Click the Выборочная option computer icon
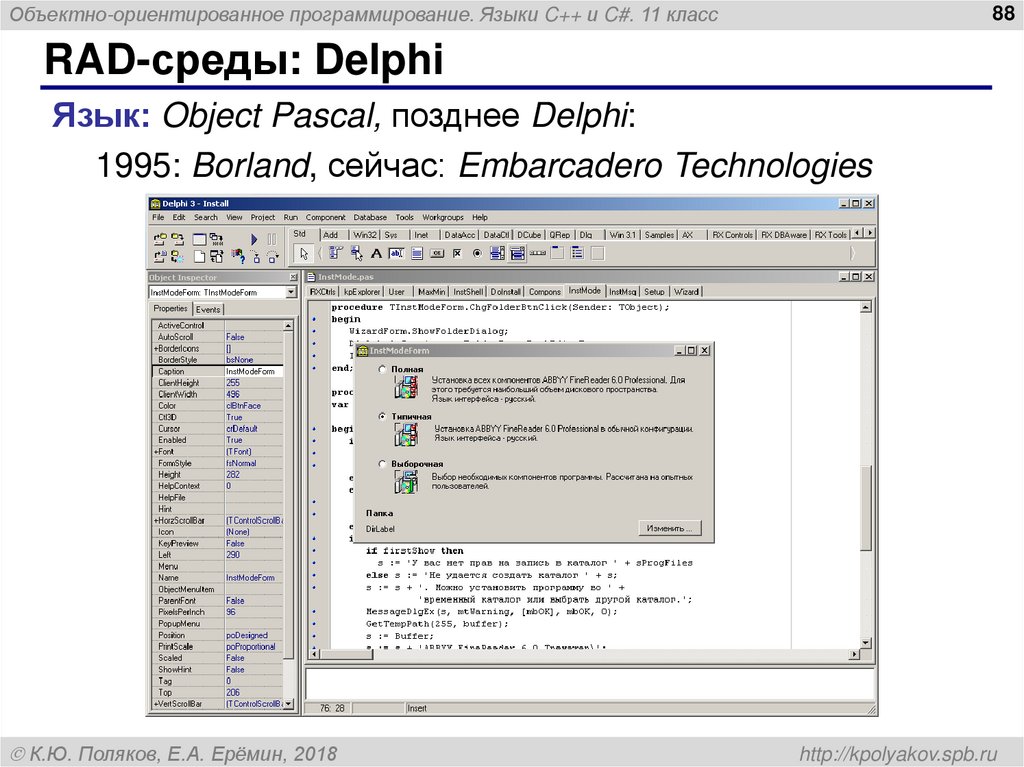This screenshot has width=1024, height=767. (406, 482)
